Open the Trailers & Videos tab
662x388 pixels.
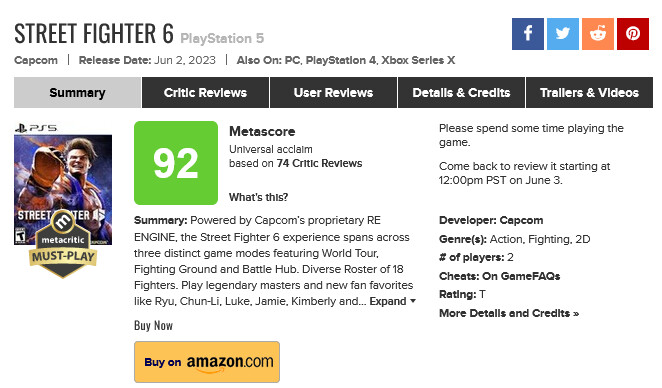589,92
